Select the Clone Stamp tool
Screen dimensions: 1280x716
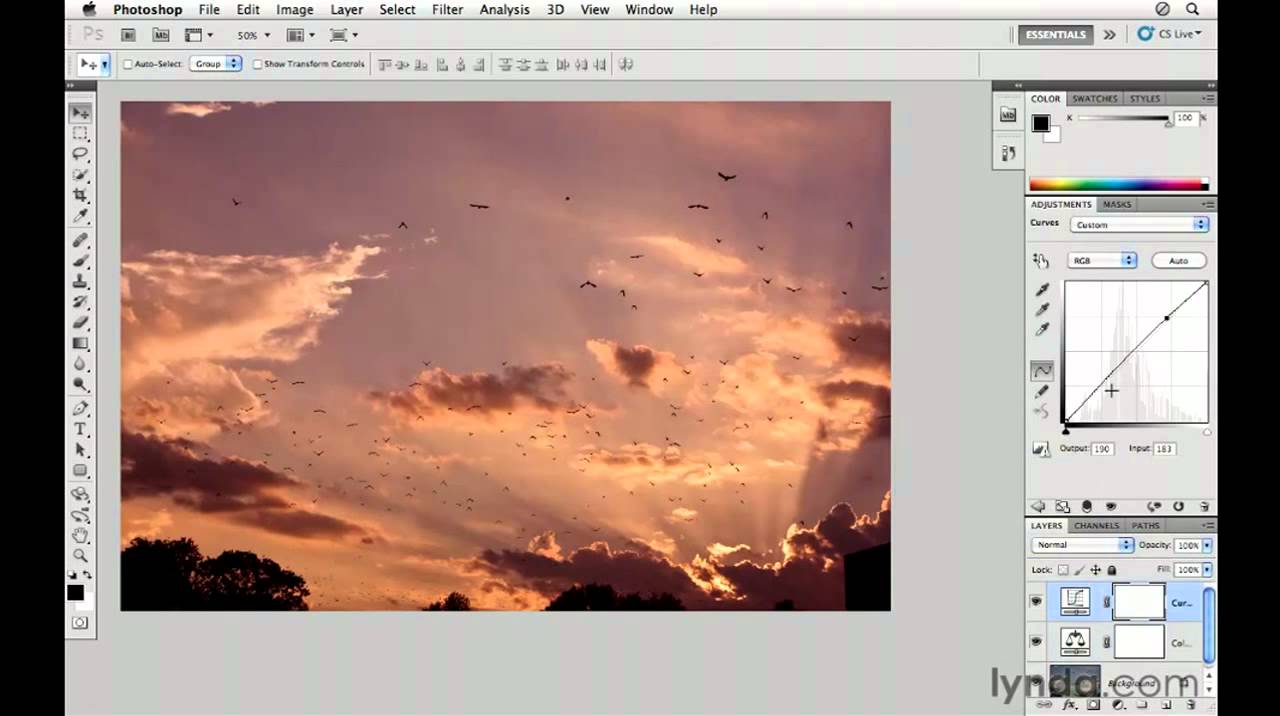(80, 282)
